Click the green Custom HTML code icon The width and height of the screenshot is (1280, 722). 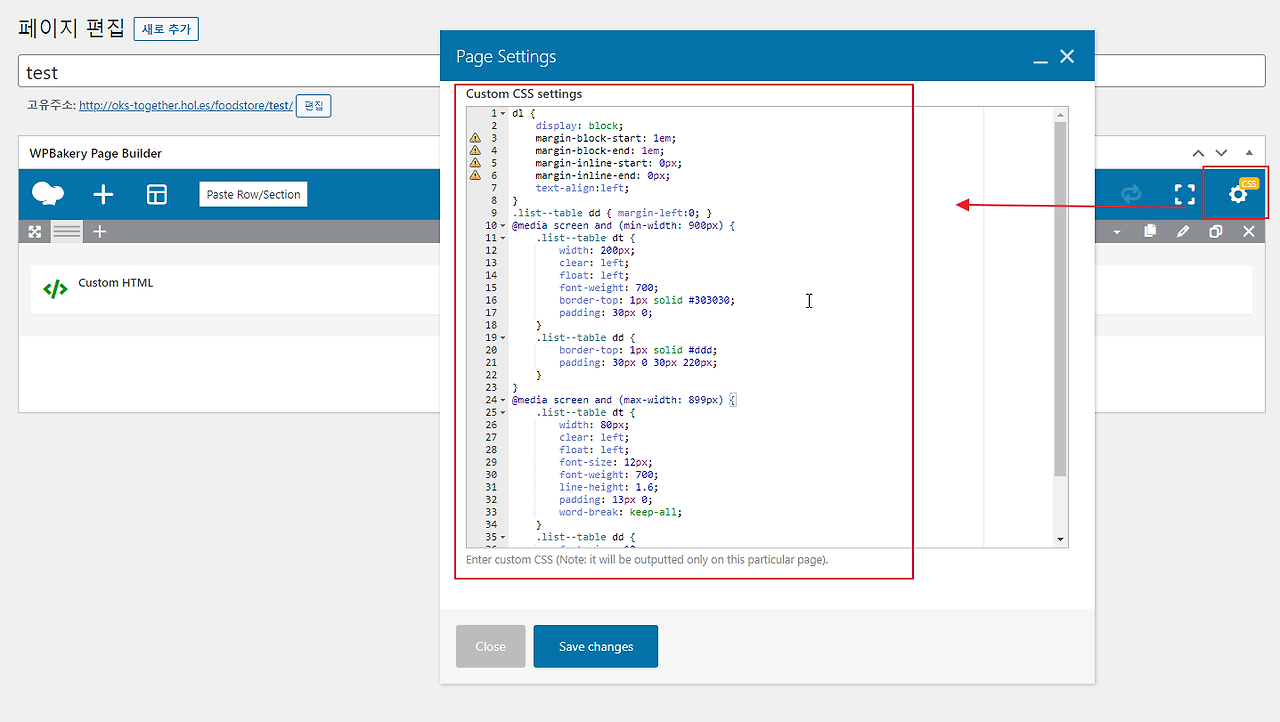click(x=55, y=290)
